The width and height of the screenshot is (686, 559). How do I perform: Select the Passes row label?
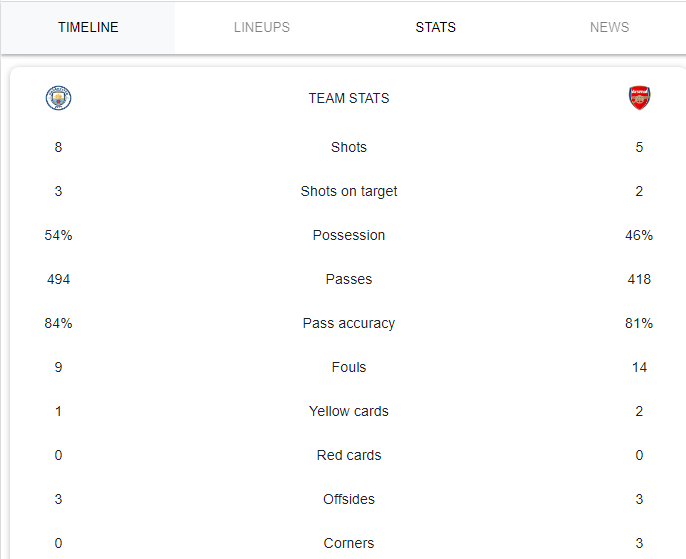(349, 279)
